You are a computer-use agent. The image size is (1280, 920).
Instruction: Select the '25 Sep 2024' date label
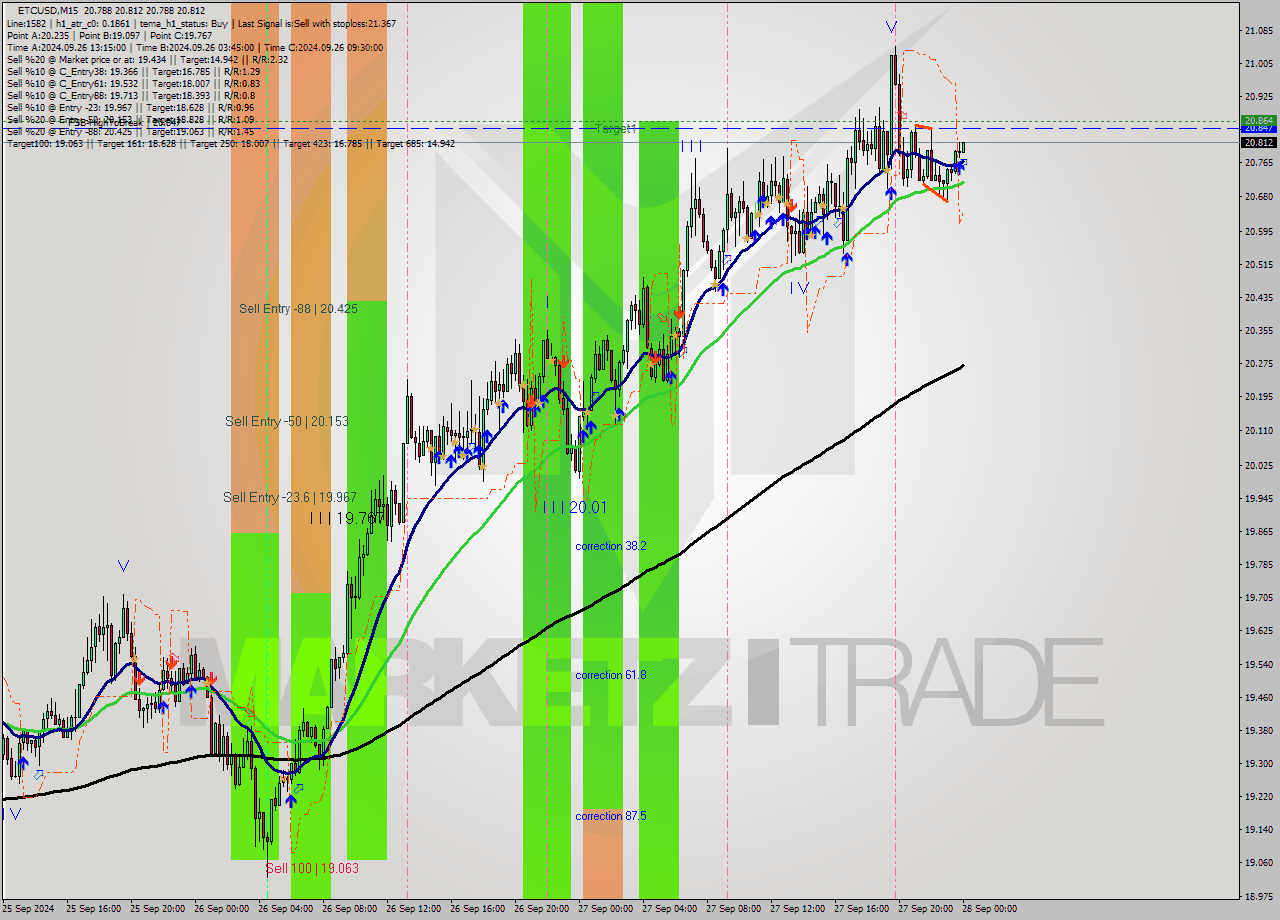point(28,909)
